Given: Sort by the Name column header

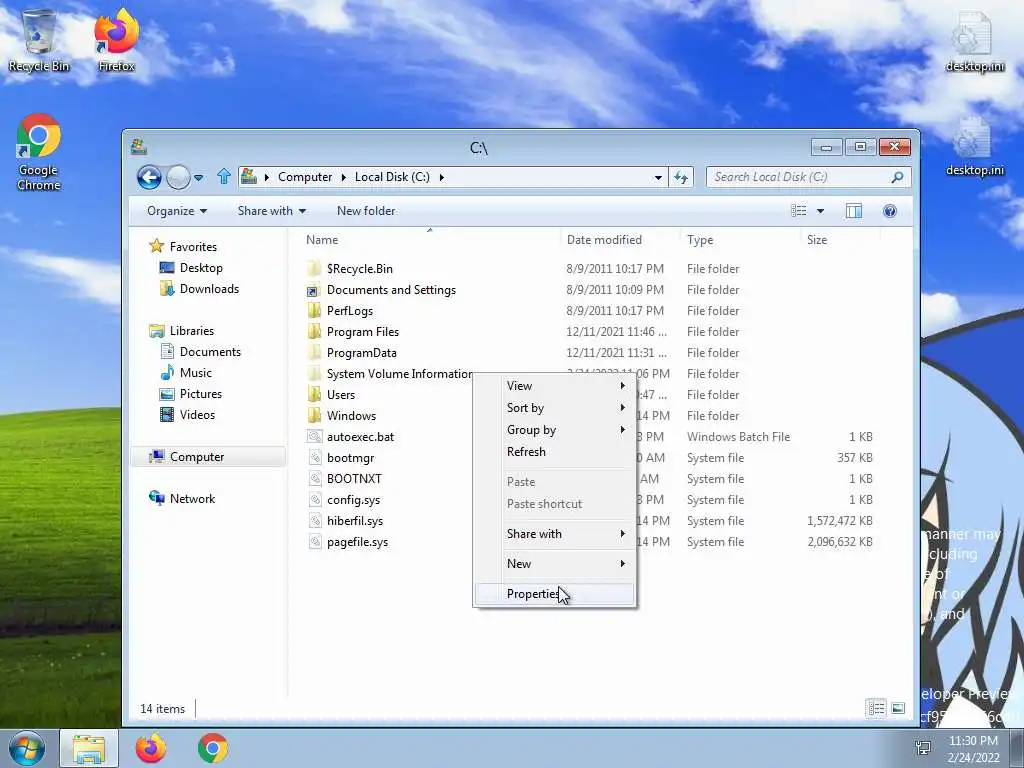Looking at the screenshot, I should 322,240.
